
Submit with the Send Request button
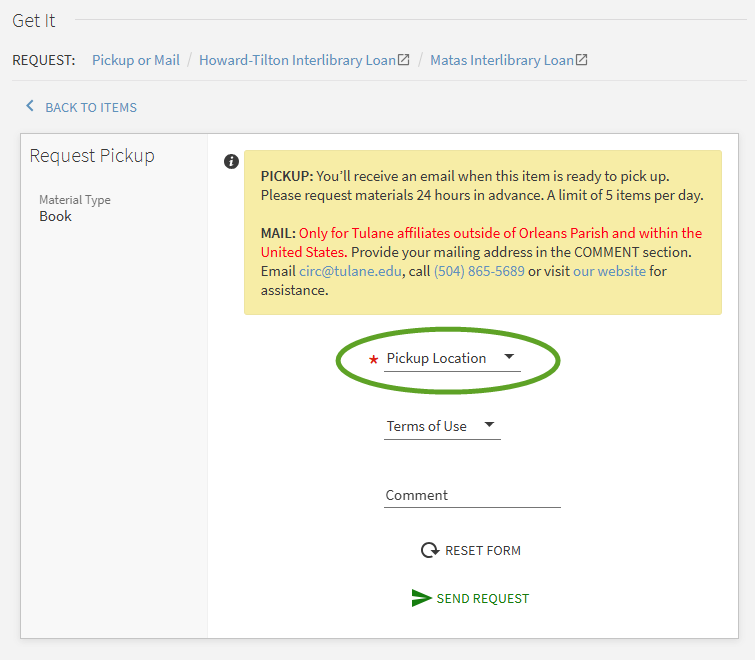coord(482,598)
